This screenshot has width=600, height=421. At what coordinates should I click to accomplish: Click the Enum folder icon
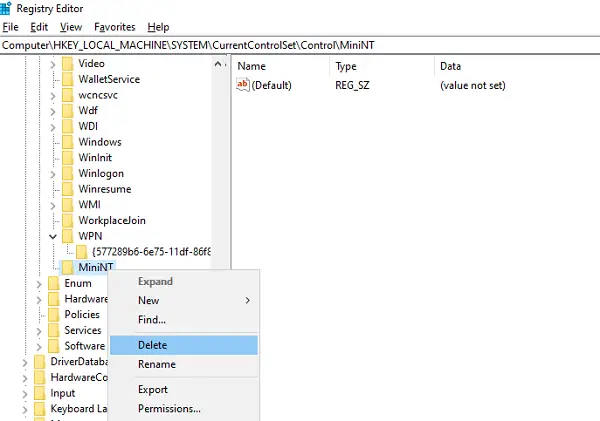pyautogui.click(x=54, y=283)
